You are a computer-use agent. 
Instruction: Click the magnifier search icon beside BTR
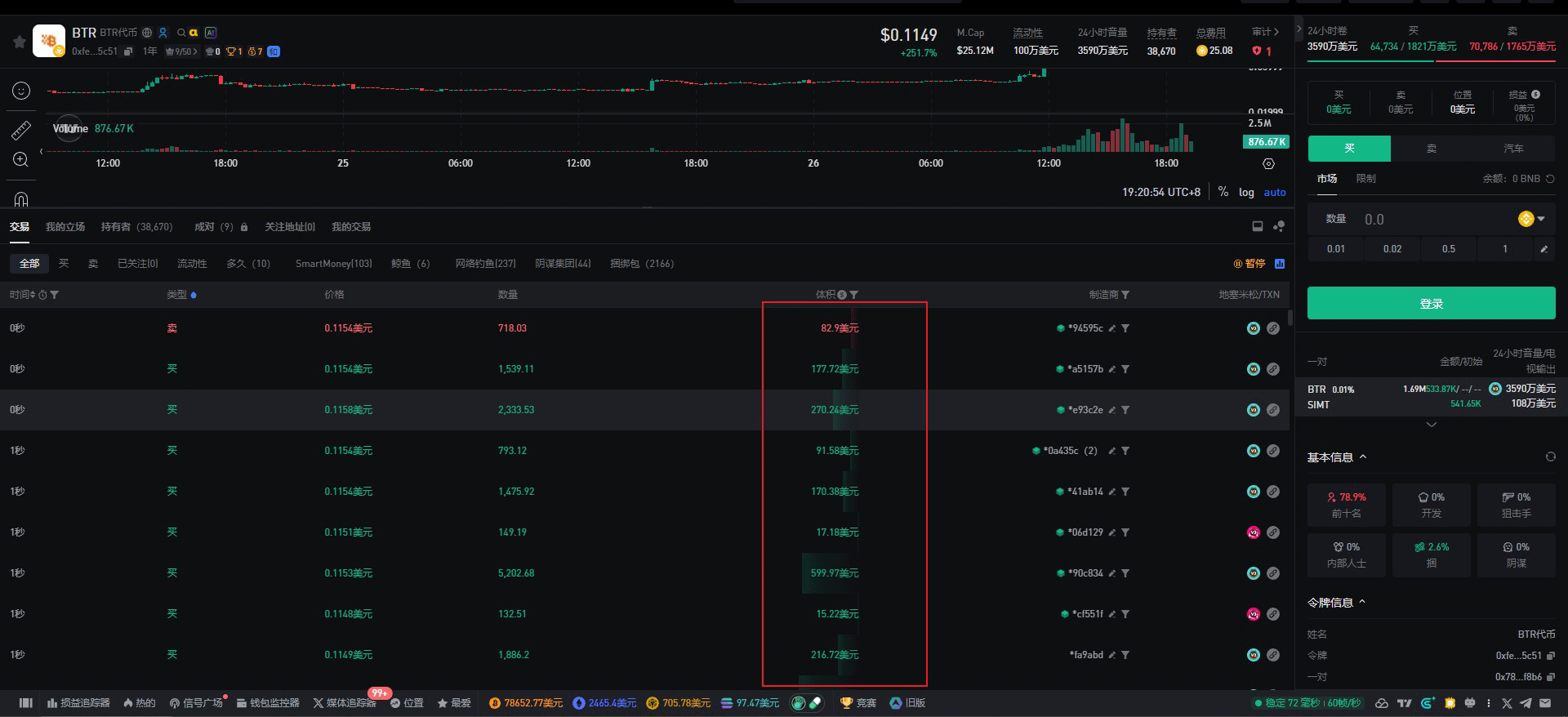181,33
